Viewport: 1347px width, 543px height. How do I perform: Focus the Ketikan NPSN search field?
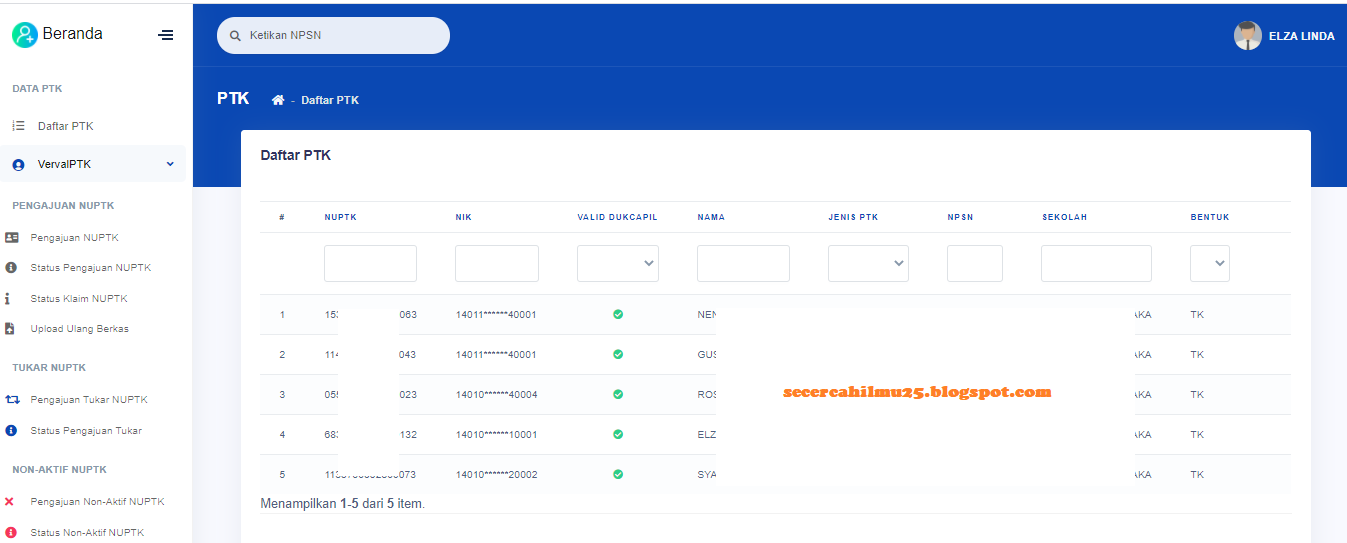point(333,35)
